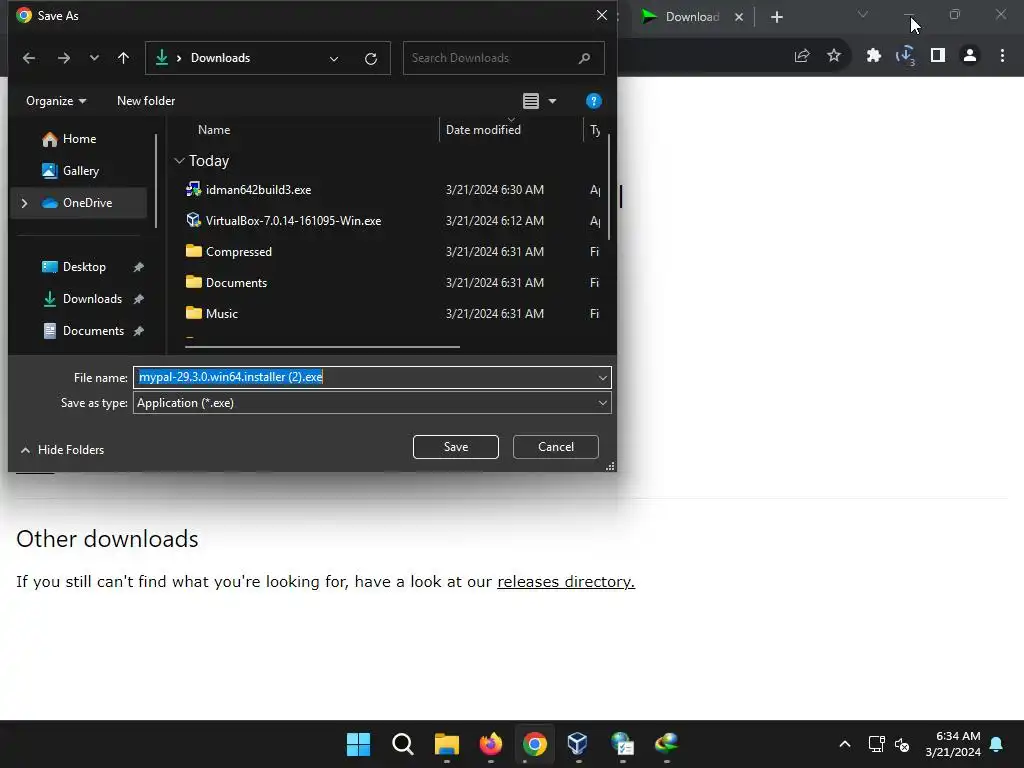Focus the Search Downloads field
Image resolution: width=1024 pixels, height=768 pixels.
504,58
